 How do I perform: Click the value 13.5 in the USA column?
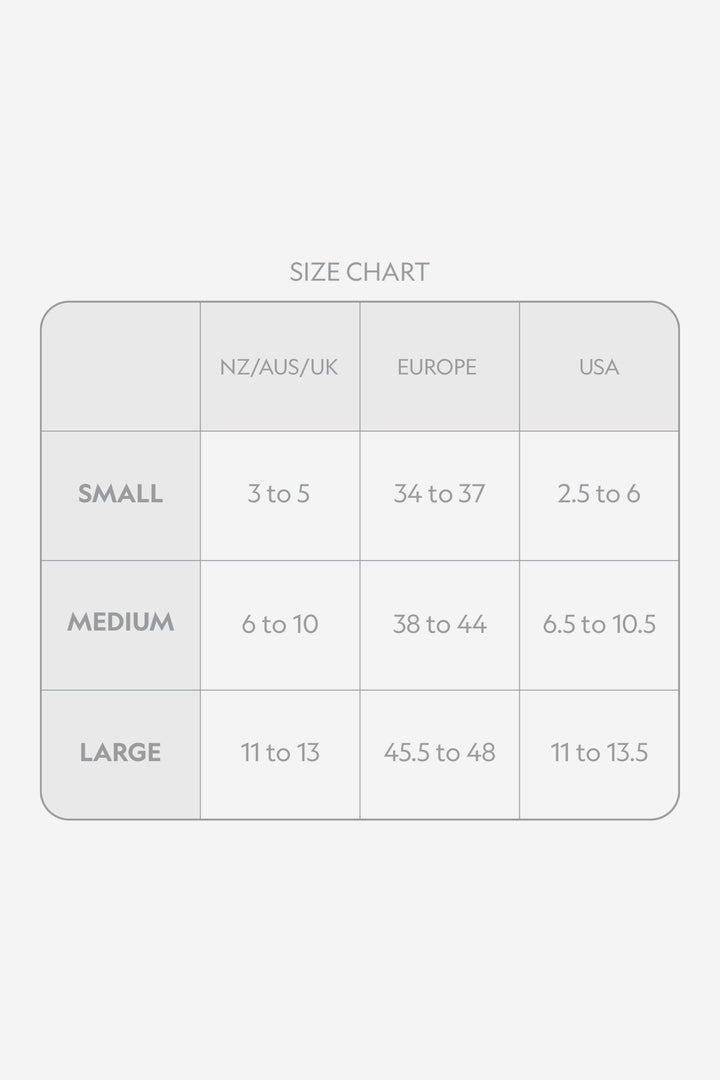(625, 753)
